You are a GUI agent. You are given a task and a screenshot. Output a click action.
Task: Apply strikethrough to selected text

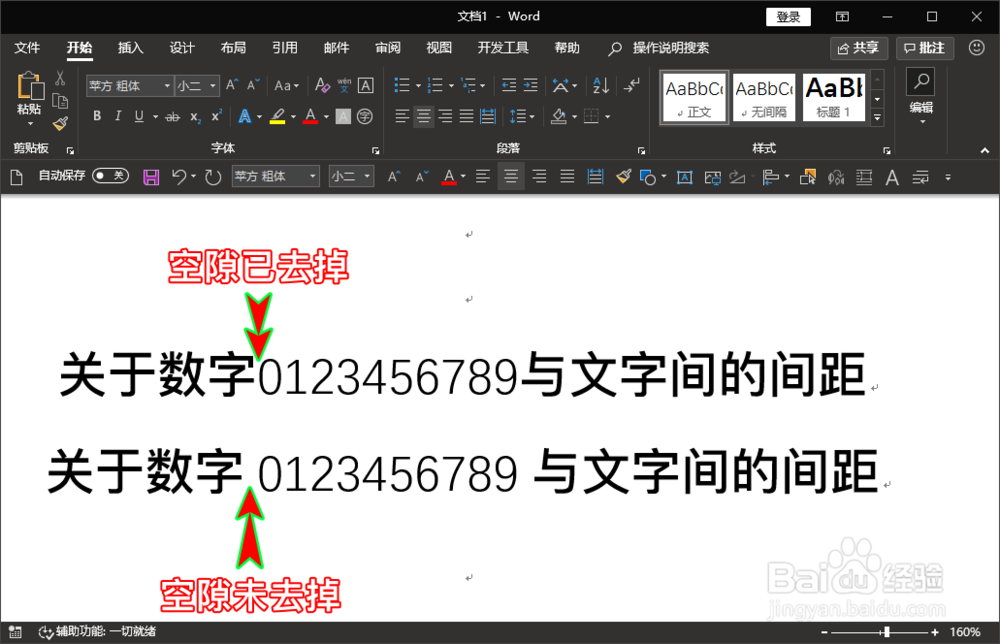click(172, 116)
